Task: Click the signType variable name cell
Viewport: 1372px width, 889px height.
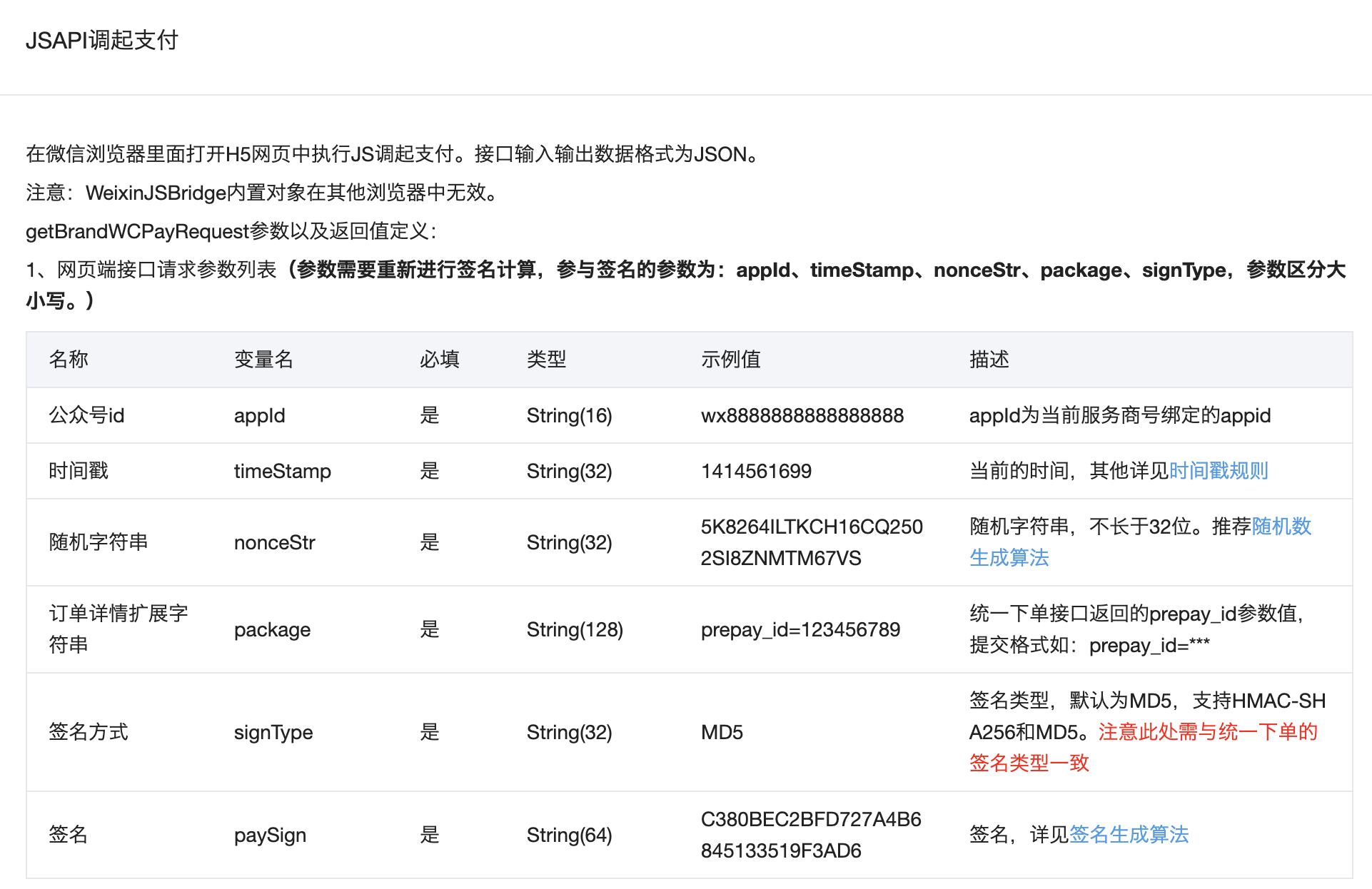Action: coord(273,732)
